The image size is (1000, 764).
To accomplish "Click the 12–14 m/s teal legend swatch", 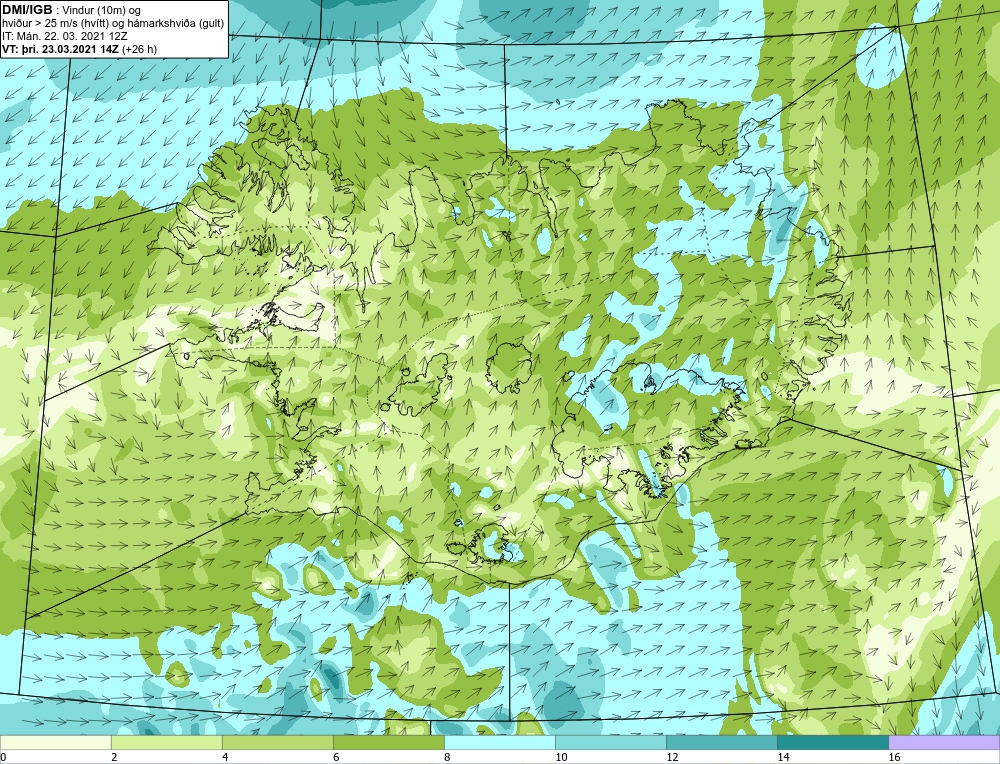I will [721, 743].
